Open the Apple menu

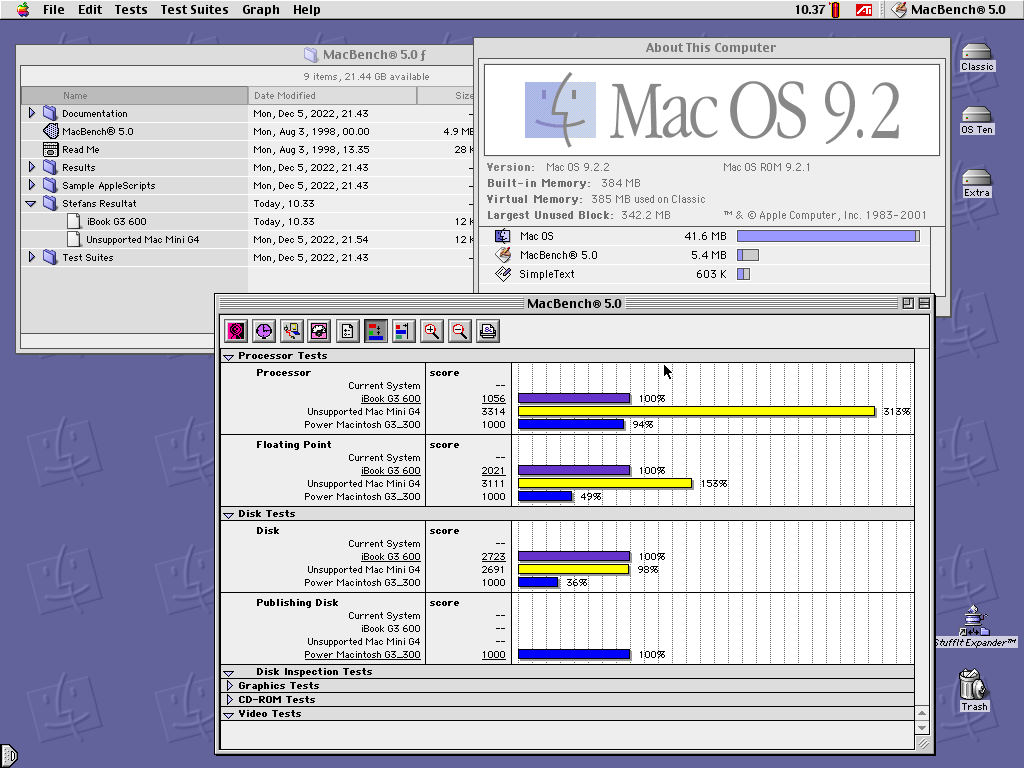click(x=23, y=9)
